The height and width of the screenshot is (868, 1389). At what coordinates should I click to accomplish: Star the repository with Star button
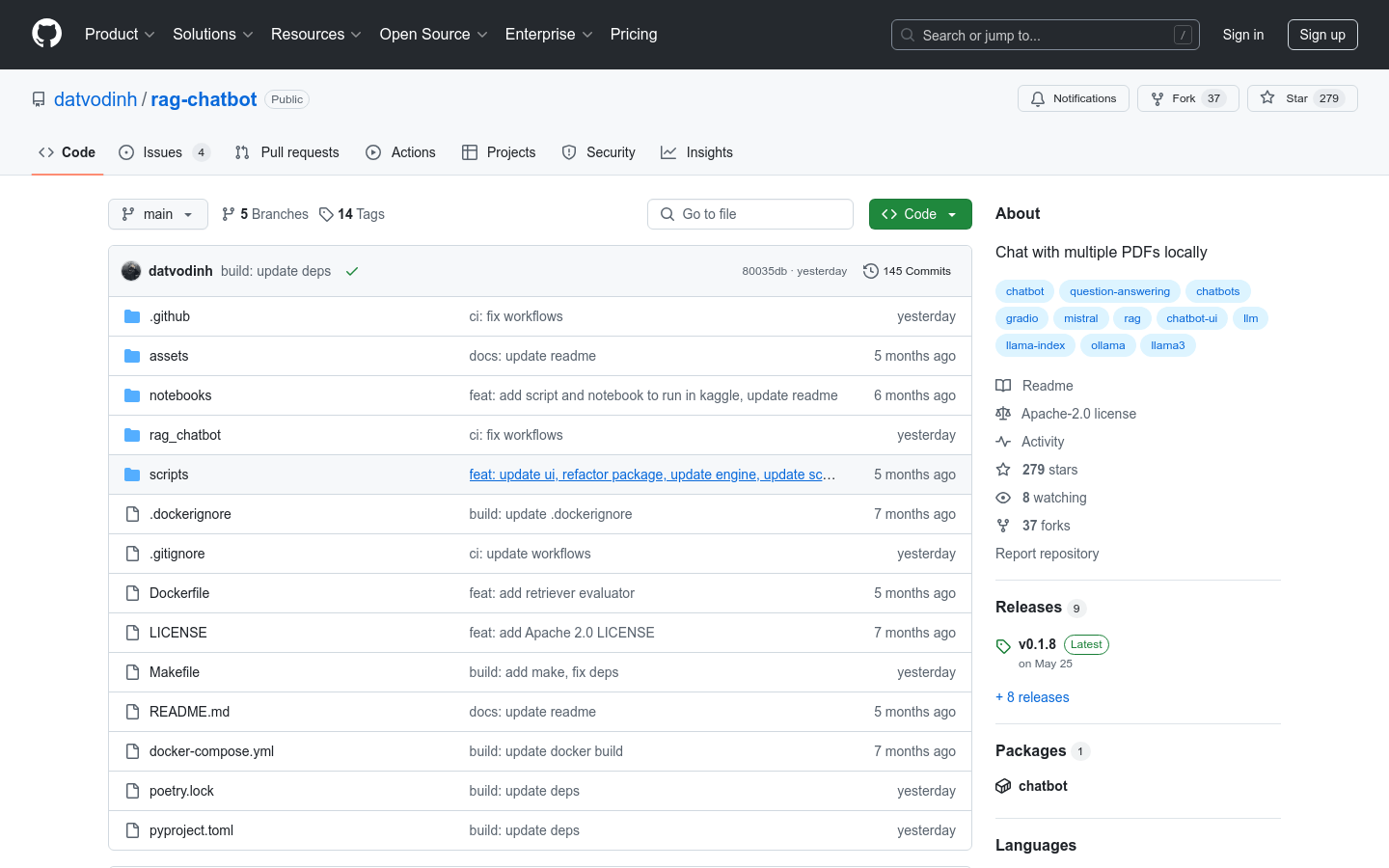(x=1302, y=98)
